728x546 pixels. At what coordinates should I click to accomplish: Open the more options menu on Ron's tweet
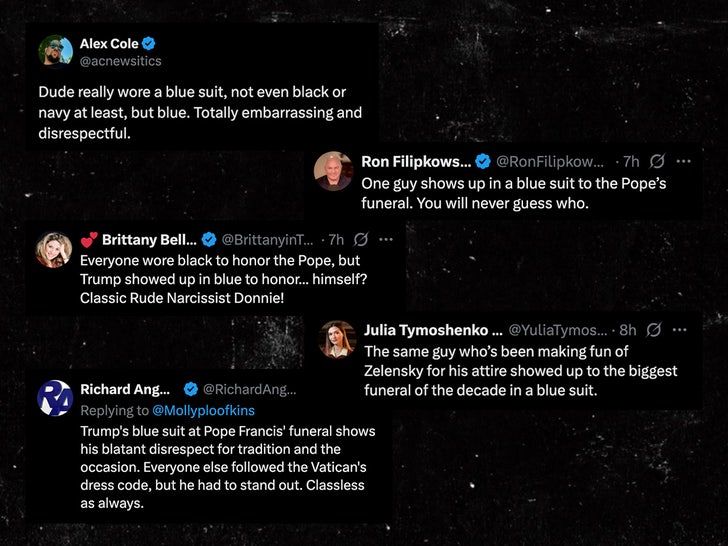click(x=683, y=161)
